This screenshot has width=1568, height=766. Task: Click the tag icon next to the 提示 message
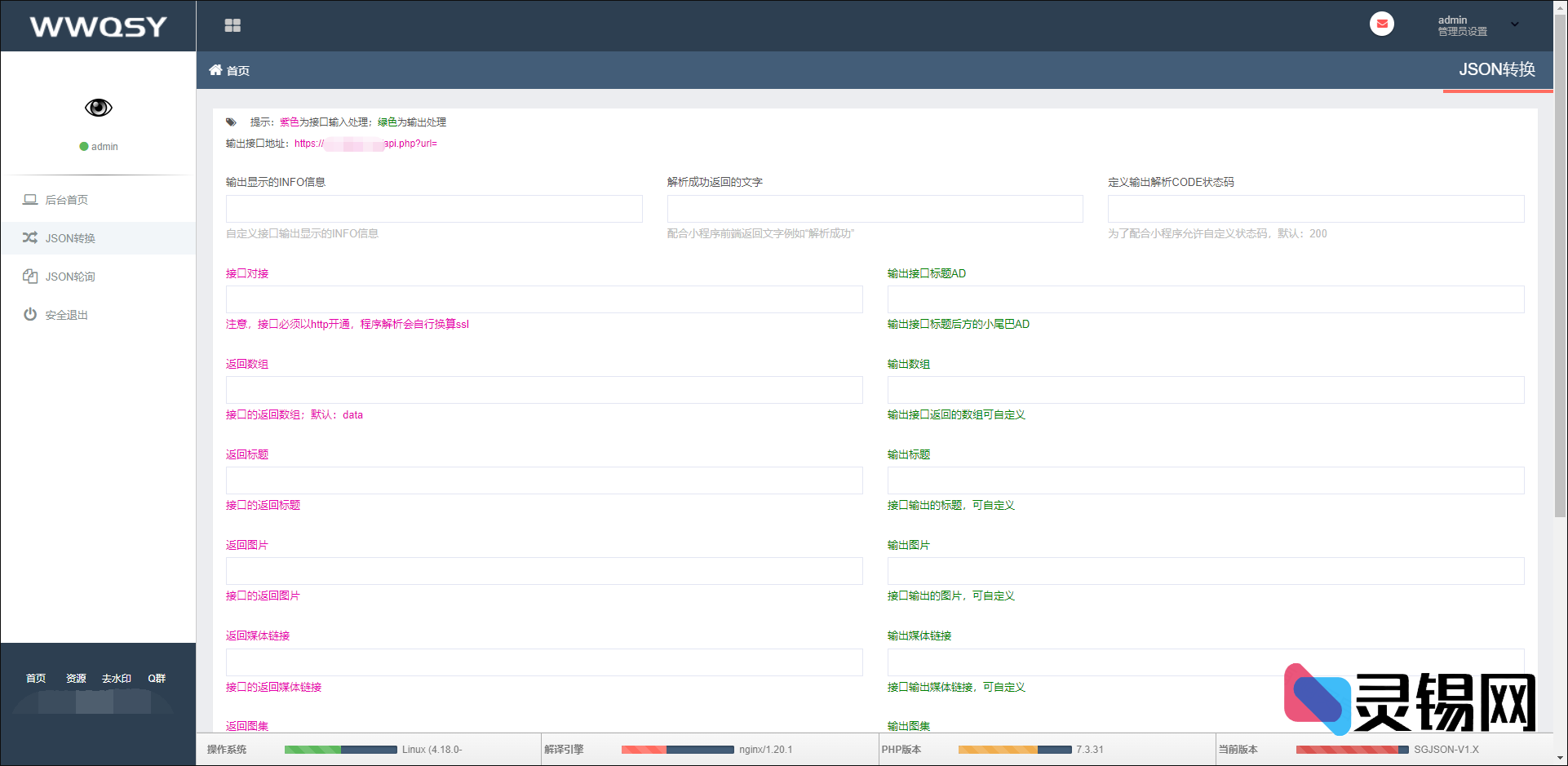(231, 122)
